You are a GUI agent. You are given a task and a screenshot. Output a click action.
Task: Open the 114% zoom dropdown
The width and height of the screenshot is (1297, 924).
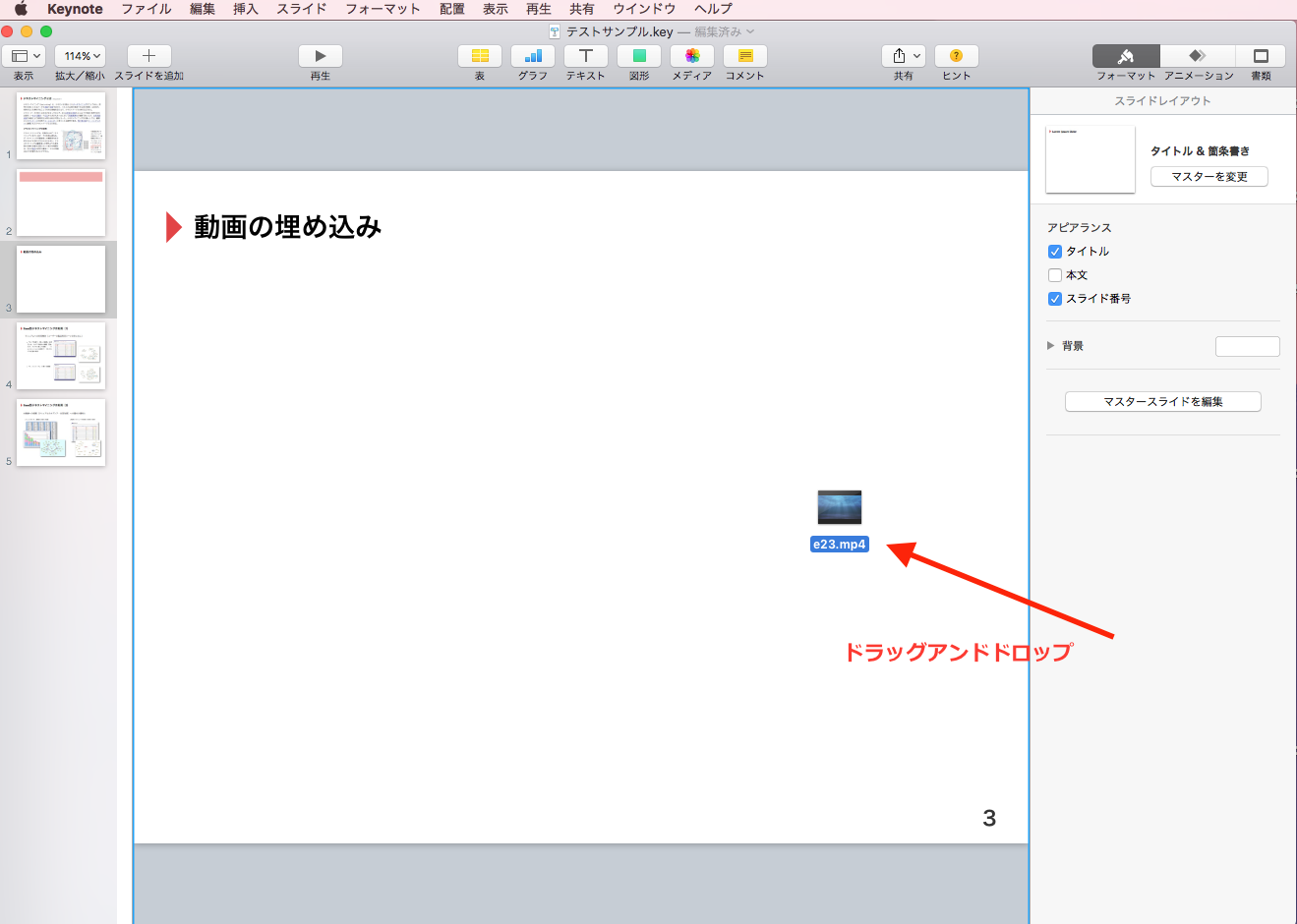pyautogui.click(x=80, y=56)
